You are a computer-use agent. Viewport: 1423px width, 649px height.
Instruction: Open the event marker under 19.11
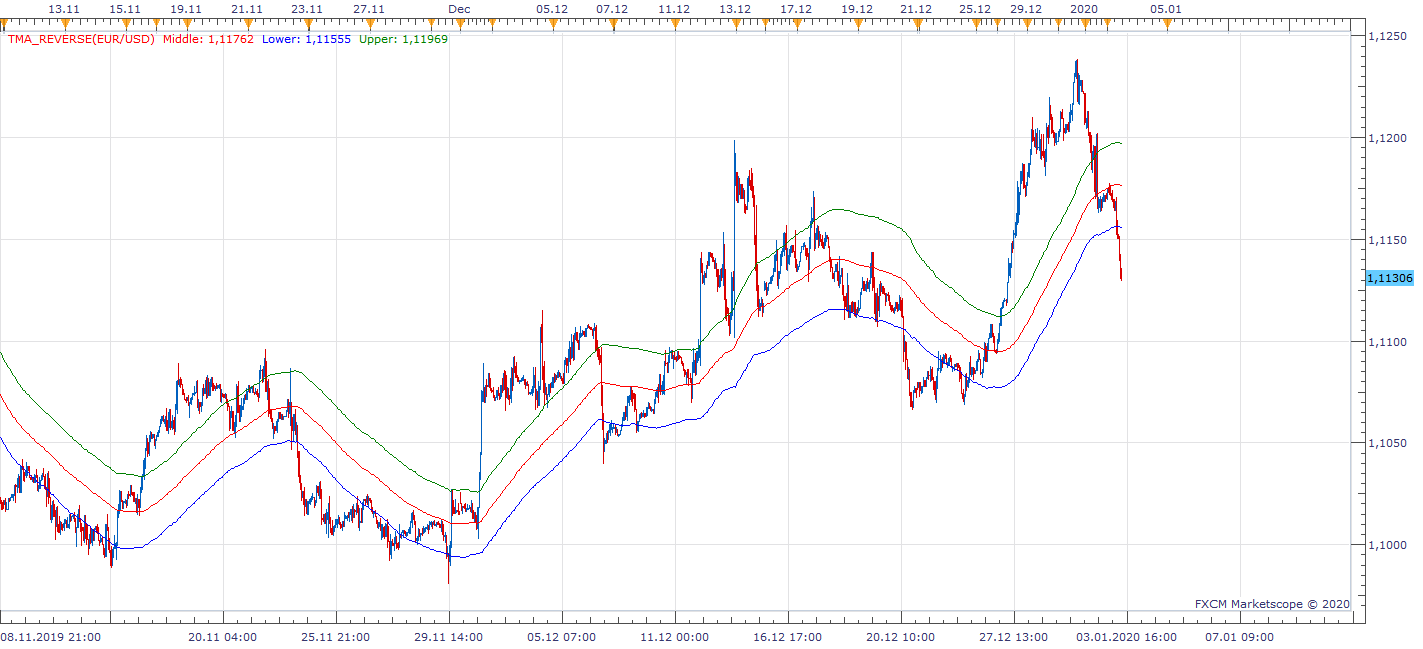pos(186,23)
